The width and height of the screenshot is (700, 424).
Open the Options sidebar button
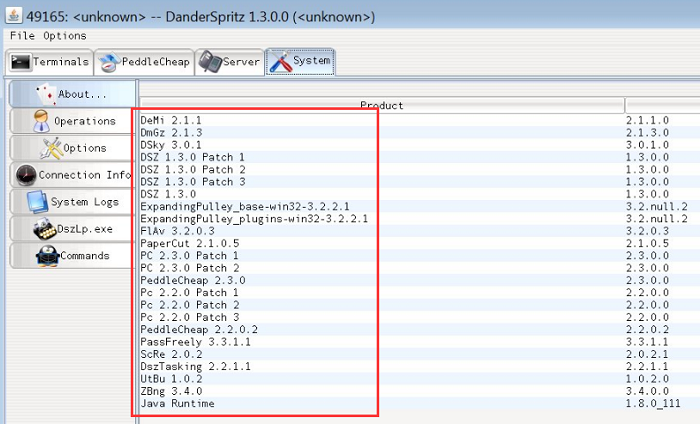(72, 148)
